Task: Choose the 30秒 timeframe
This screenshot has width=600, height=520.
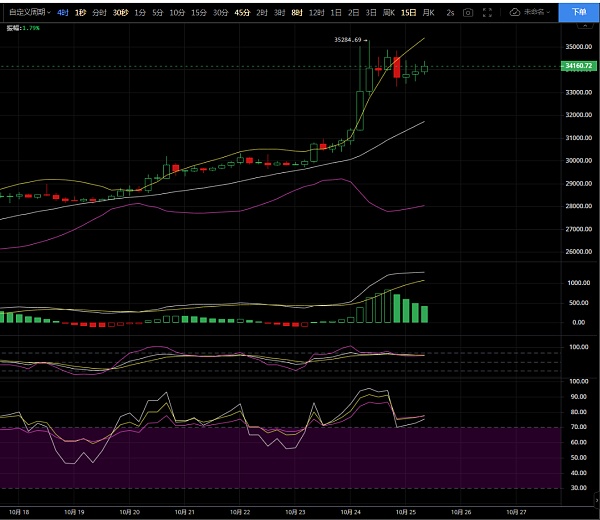Action: (120, 12)
